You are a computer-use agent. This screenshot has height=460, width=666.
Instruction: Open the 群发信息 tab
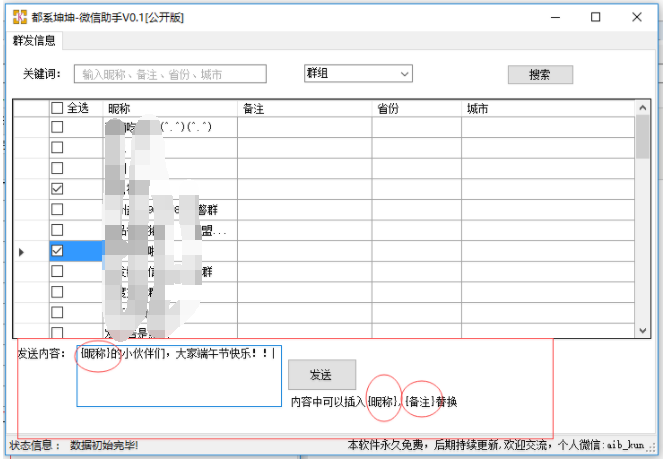(x=34, y=40)
